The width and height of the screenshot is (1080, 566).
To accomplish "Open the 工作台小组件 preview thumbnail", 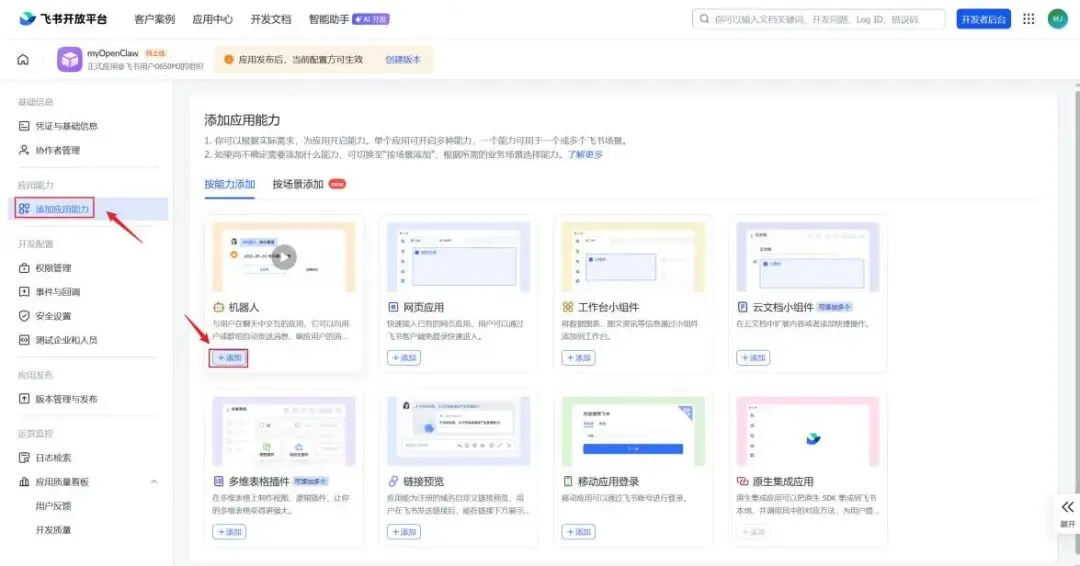I will click(633, 257).
